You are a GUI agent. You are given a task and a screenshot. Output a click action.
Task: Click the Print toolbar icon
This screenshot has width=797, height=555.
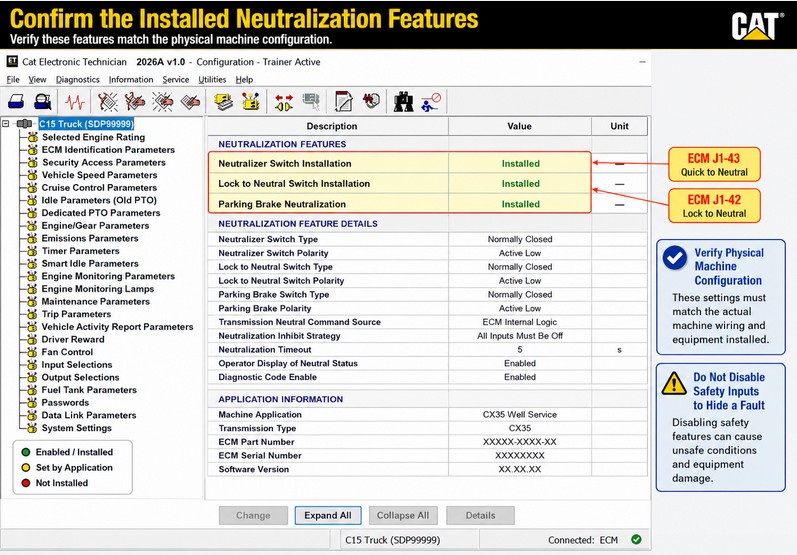pos(16,102)
